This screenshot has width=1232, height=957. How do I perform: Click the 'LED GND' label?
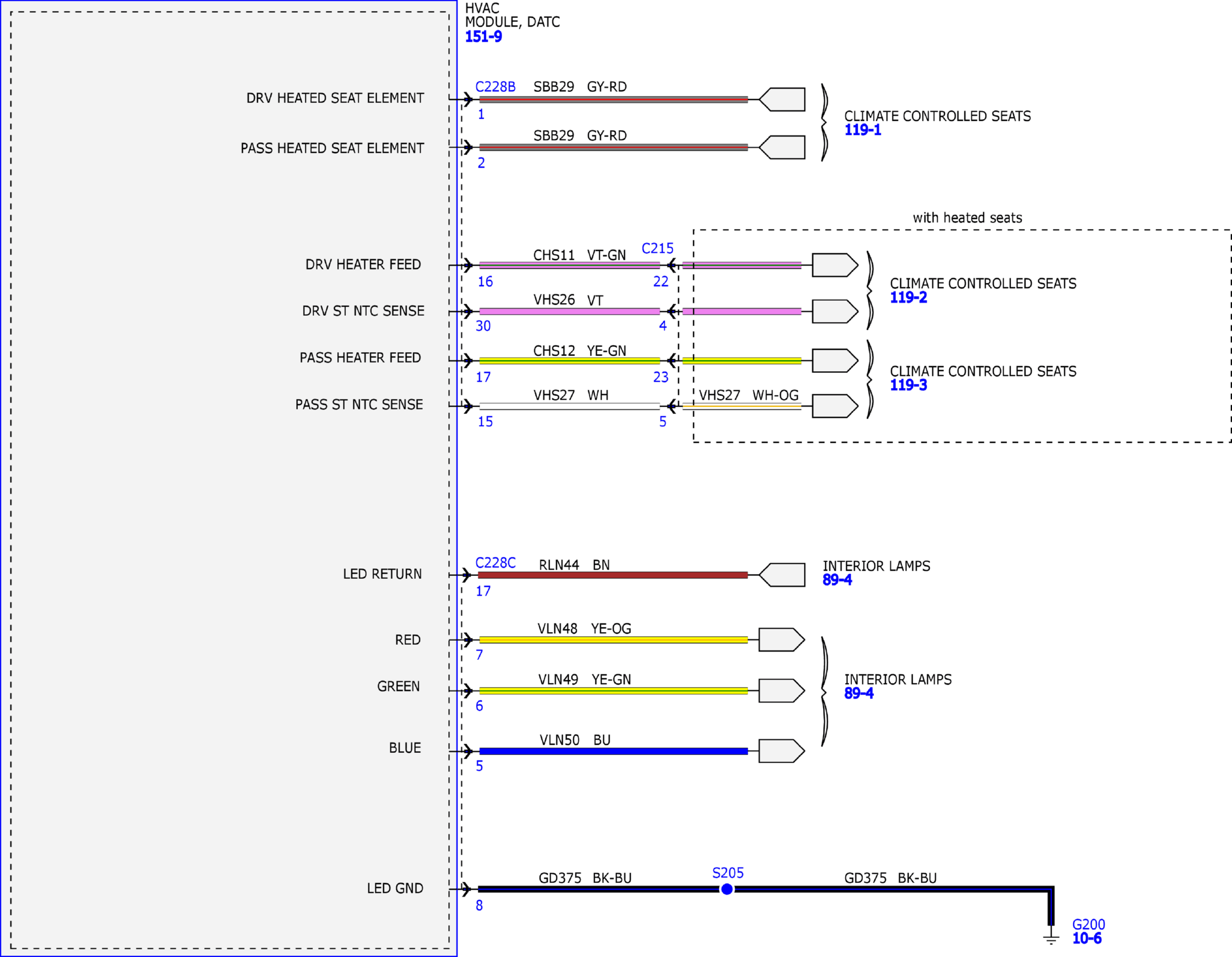395,888
